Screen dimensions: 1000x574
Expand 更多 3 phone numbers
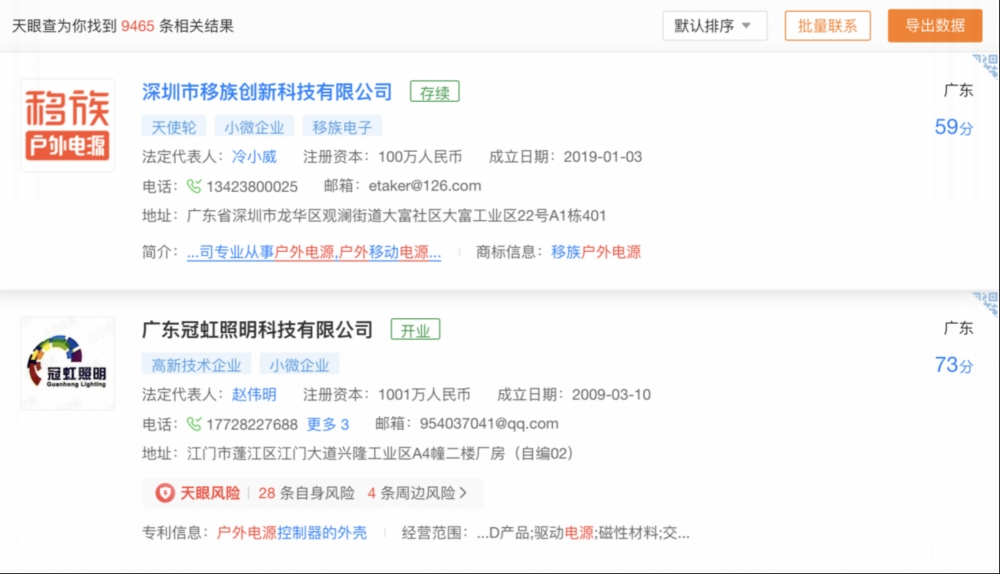328,424
